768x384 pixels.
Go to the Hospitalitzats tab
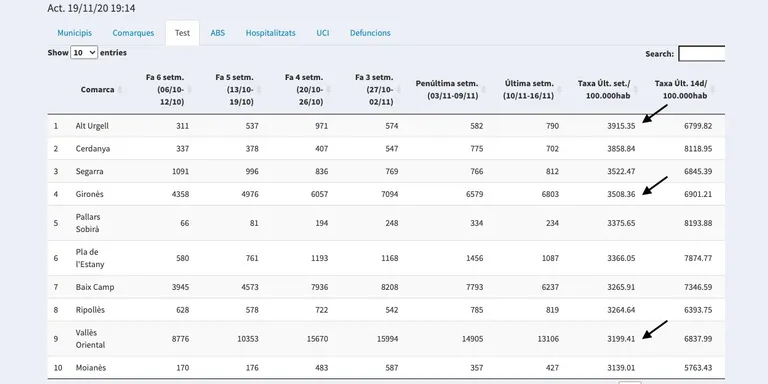pos(270,33)
